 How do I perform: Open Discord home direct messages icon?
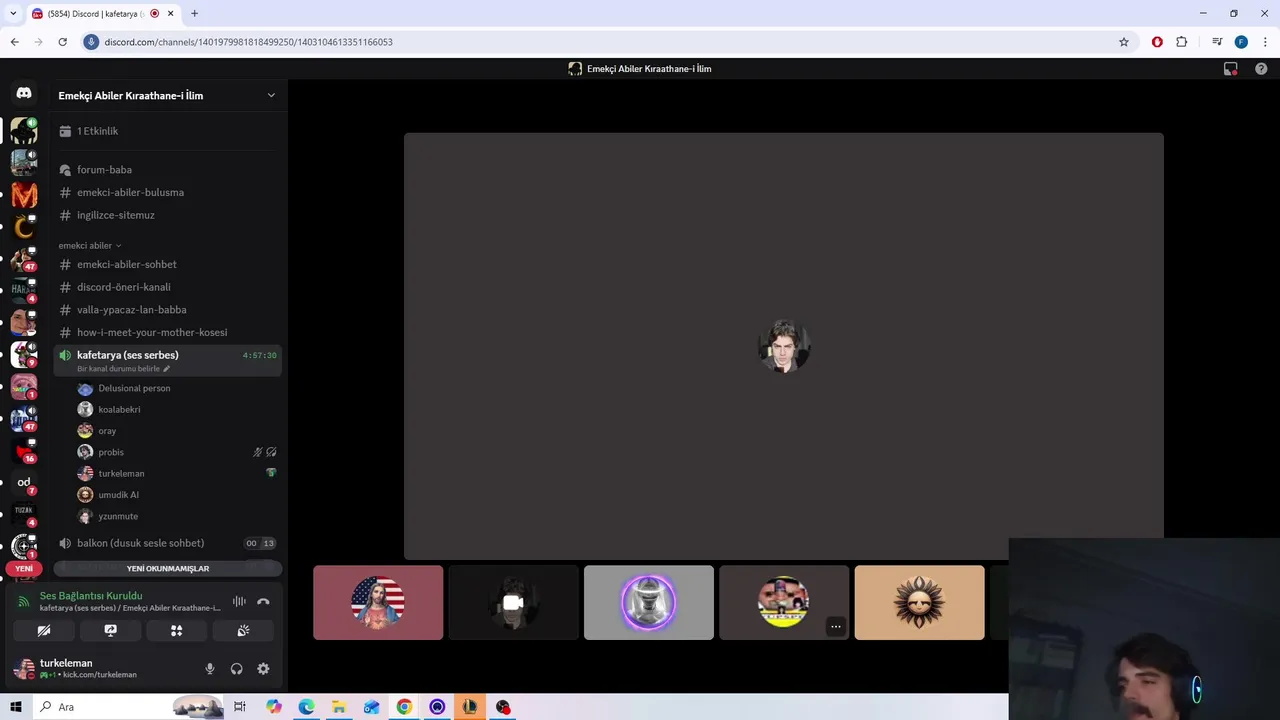tap(24, 93)
